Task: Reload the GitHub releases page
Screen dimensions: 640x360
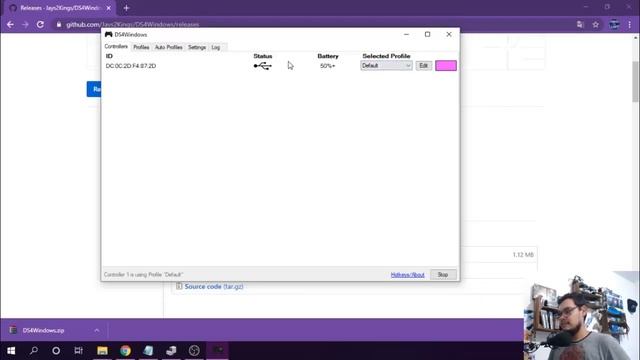Action: click(40, 24)
